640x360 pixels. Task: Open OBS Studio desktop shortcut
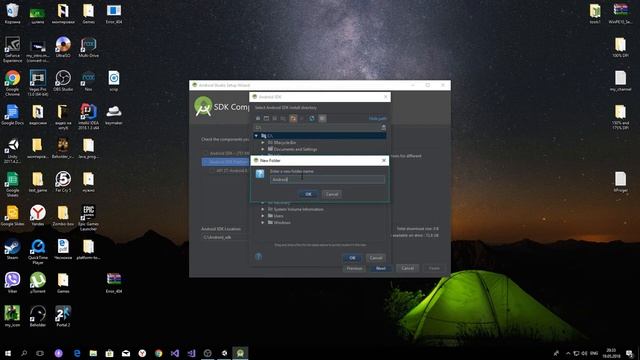point(63,81)
